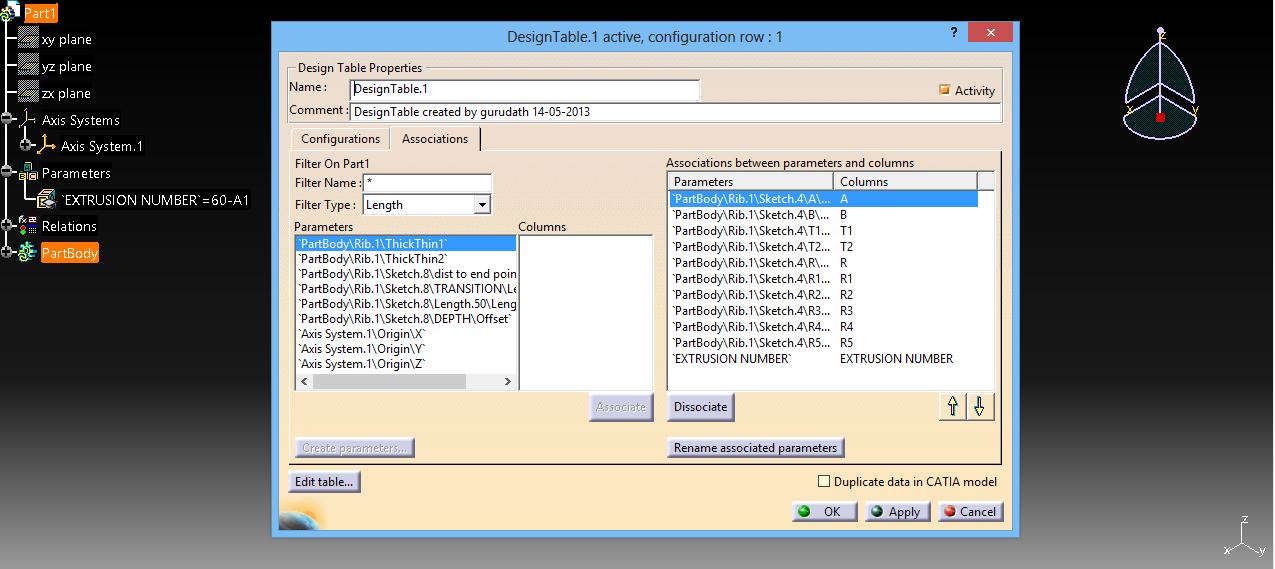1275x569 pixels.
Task: Move the selected association down with the down arrow
Action: click(980, 407)
